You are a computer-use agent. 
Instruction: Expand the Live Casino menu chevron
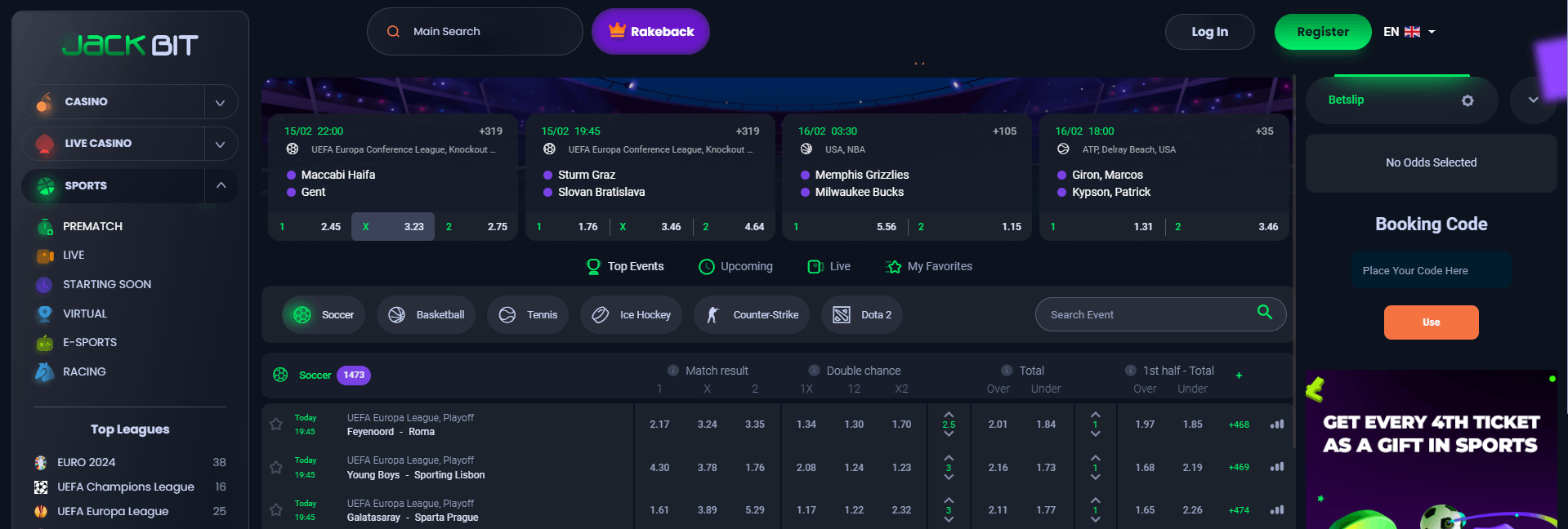pyautogui.click(x=220, y=144)
